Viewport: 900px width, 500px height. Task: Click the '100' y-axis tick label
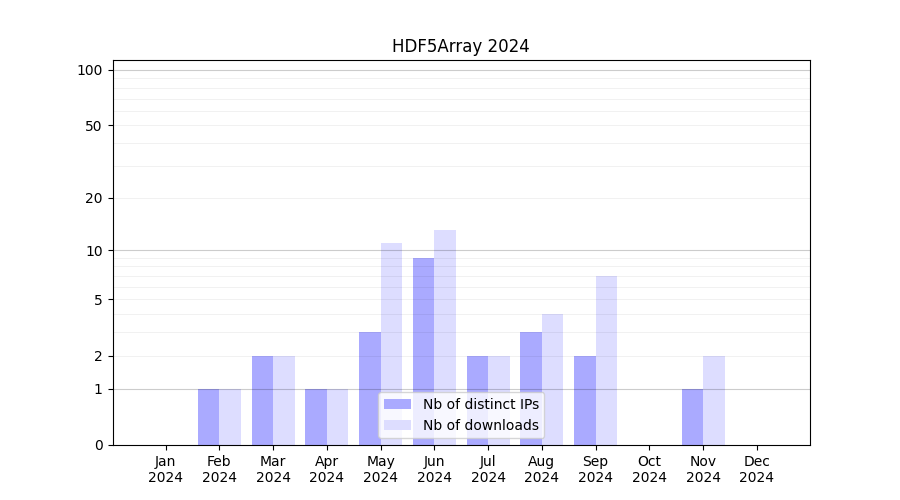90,70
